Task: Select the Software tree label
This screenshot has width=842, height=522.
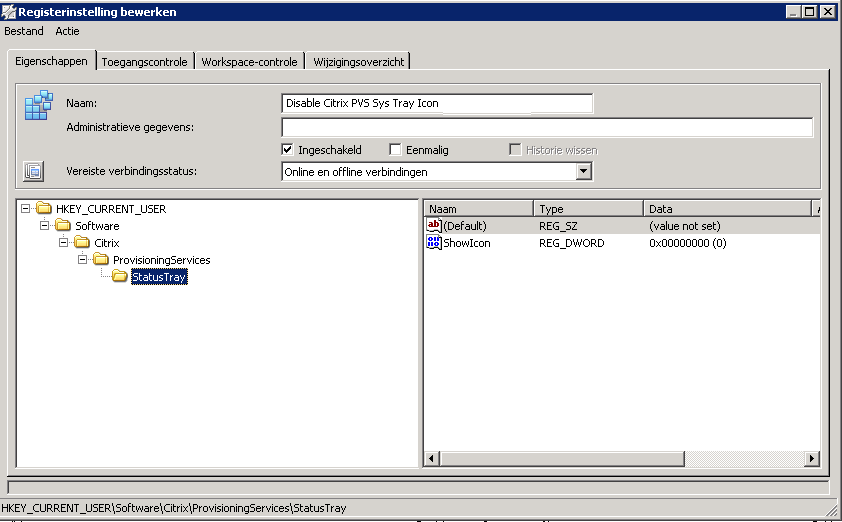Action: pyautogui.click(x=97, y=226)
